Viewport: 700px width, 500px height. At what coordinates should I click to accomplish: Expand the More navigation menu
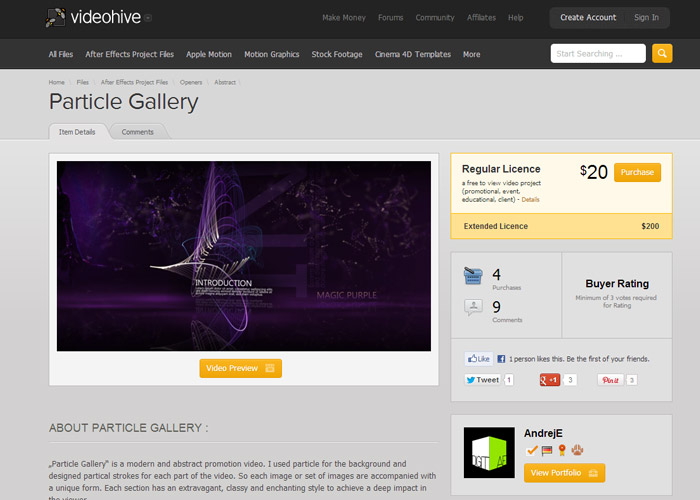tap(471, 54)
